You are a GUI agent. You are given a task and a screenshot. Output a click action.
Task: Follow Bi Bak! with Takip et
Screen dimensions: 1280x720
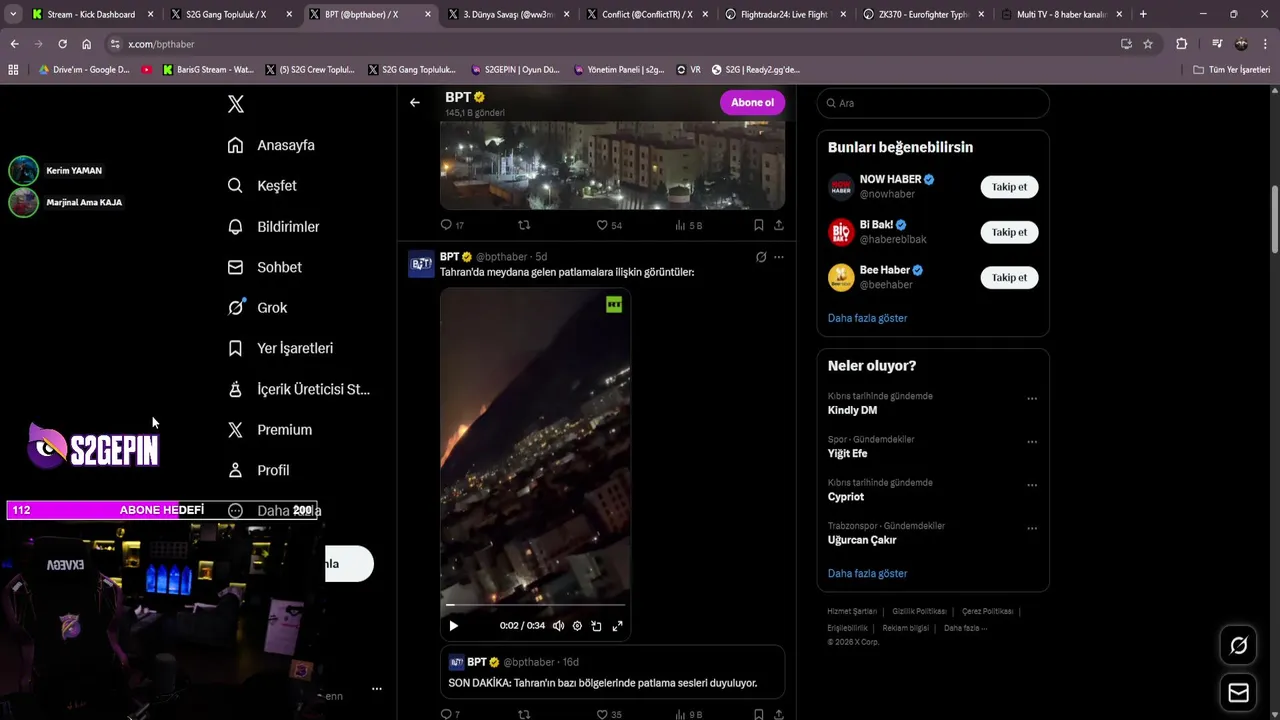click(x=1009, y=232)
